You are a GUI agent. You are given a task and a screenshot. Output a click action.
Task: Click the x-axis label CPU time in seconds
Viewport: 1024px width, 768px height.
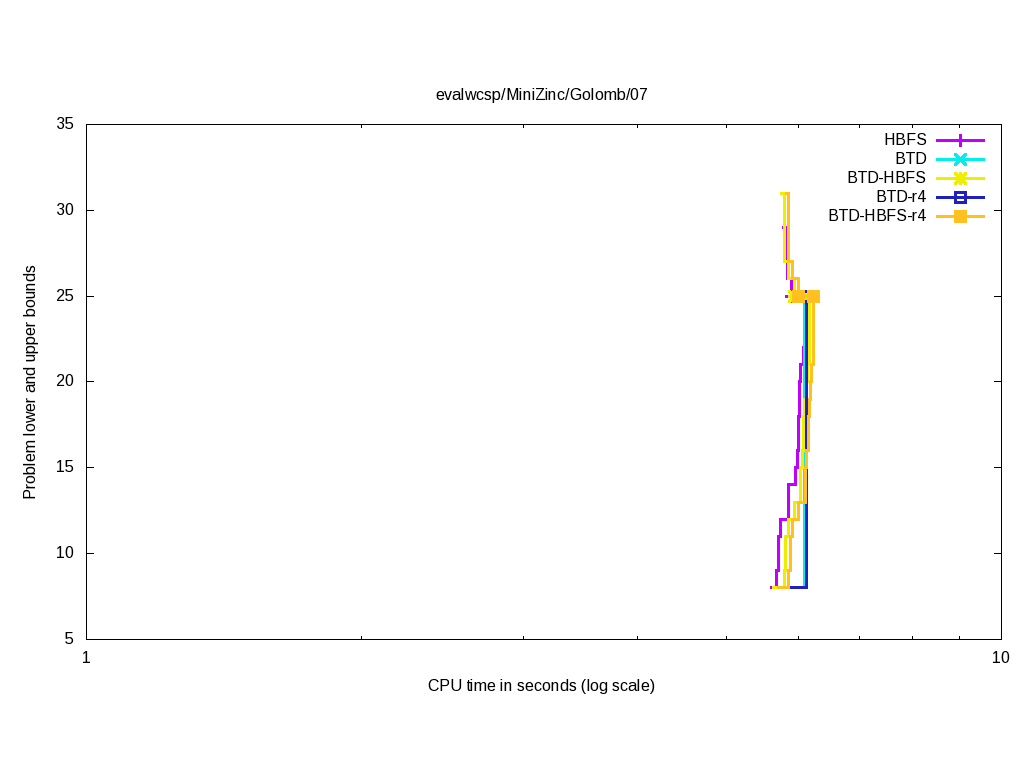(x=541, y=686)
